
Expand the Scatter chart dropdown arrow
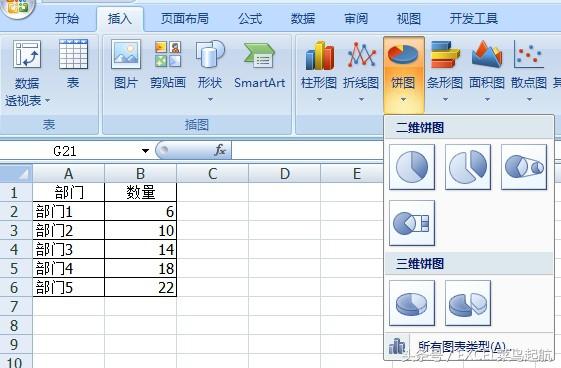point(529,99)
